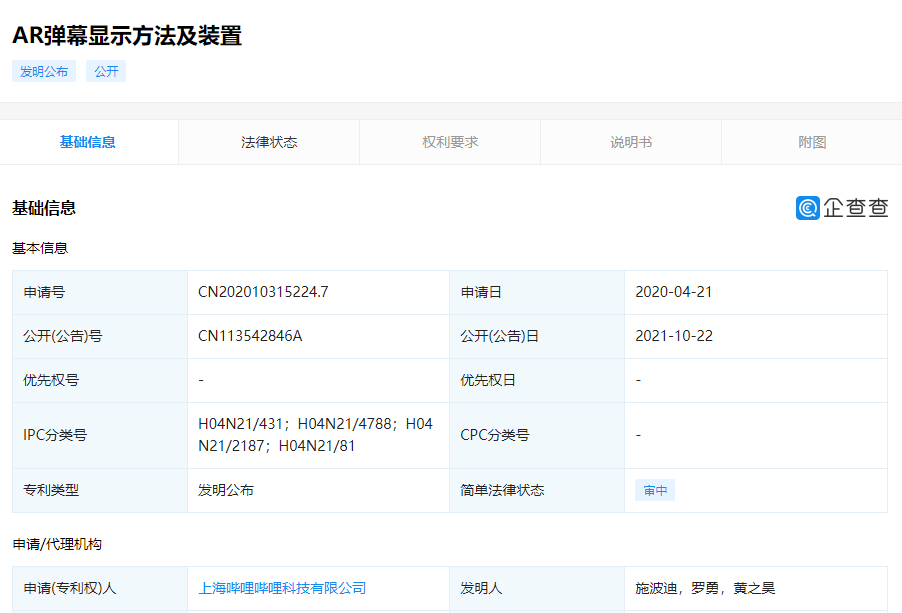Select the 基础信息 tab

(88, 142)
